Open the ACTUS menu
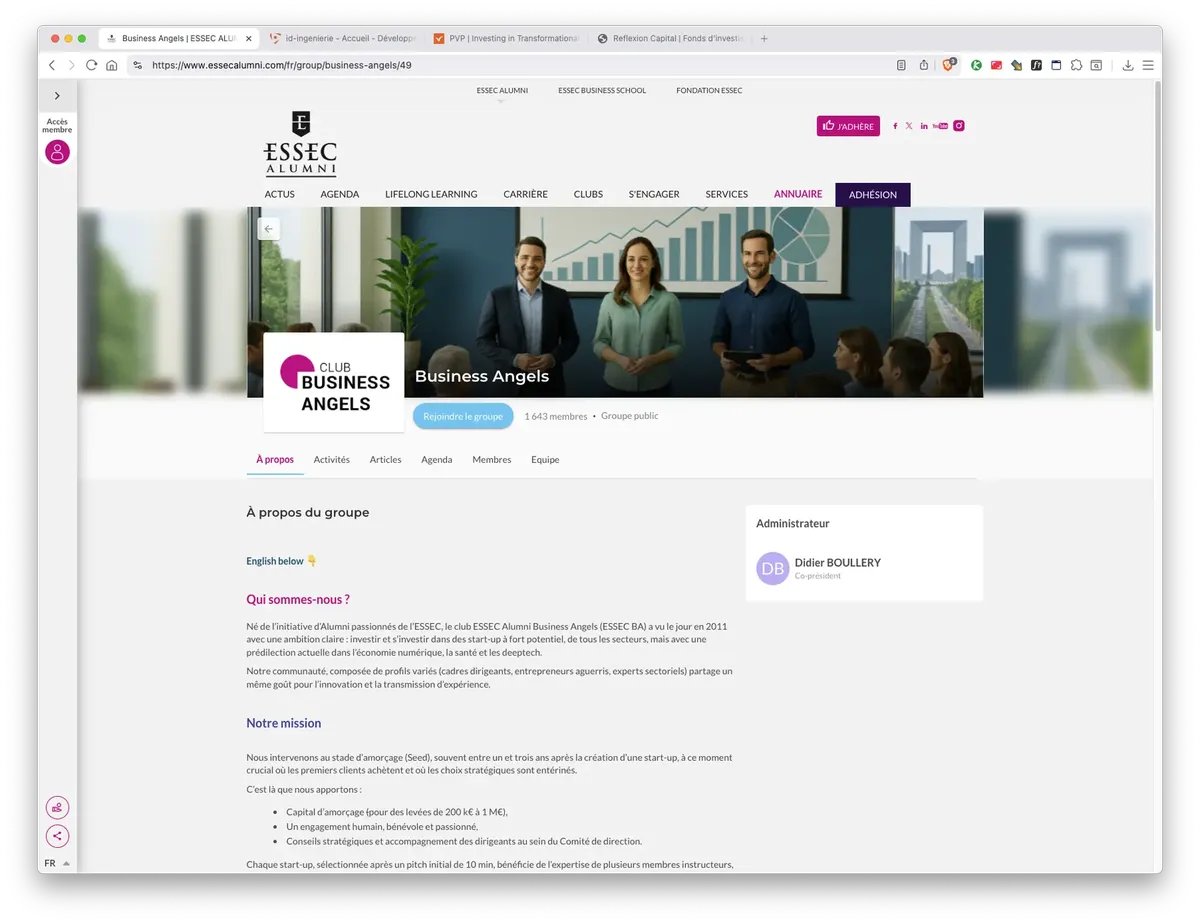The width and height of the screenshot is (1200, 923). point(280,194)
